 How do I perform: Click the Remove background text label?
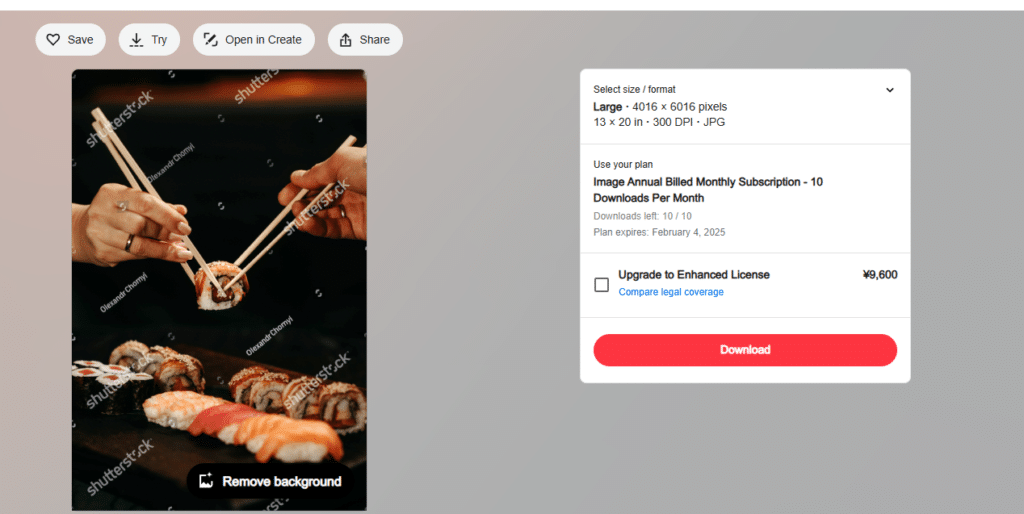tap(282, 481)
